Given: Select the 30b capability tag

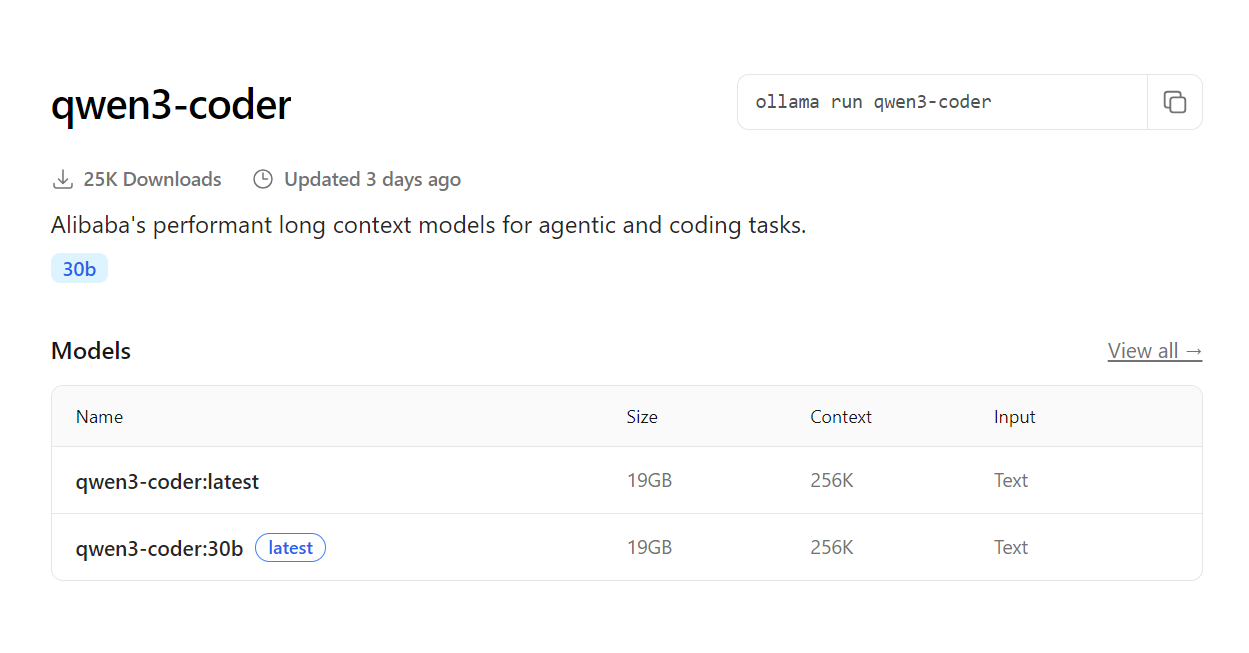Looking at the screenshot, I should [x=79, y=268].
